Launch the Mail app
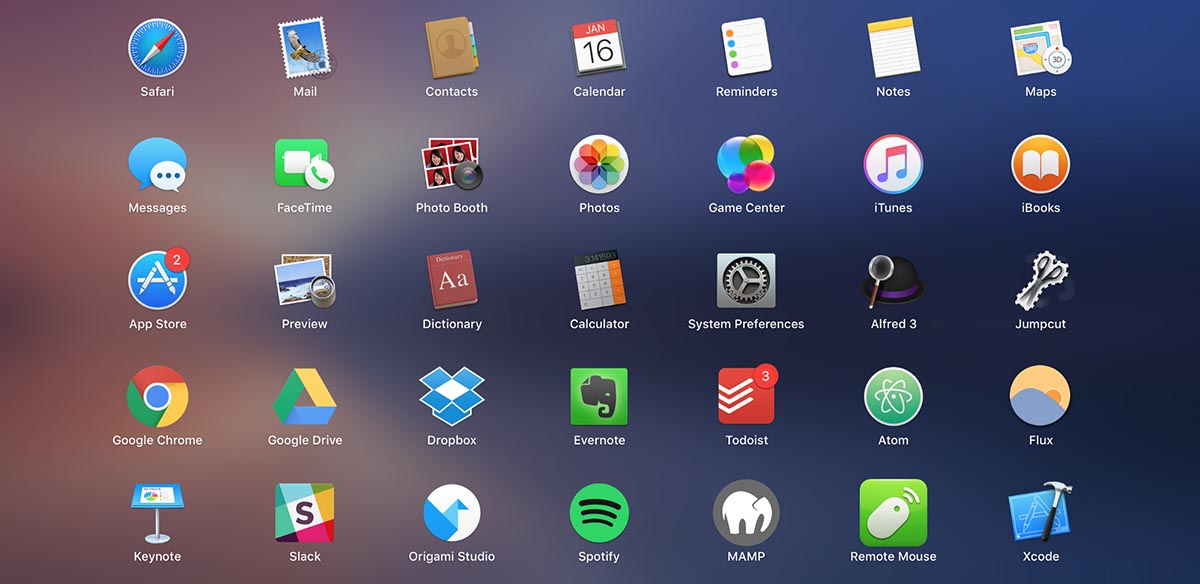 pos(305,49)
